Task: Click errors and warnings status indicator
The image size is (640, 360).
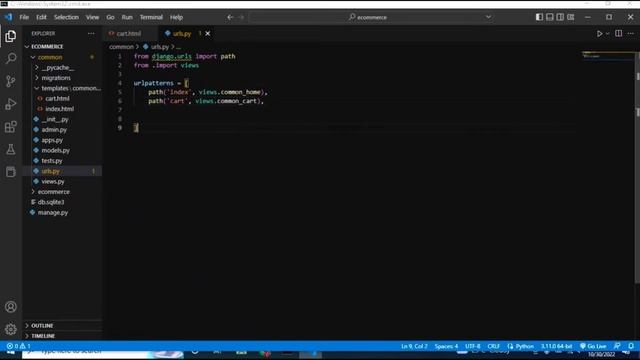Action: 19,346
